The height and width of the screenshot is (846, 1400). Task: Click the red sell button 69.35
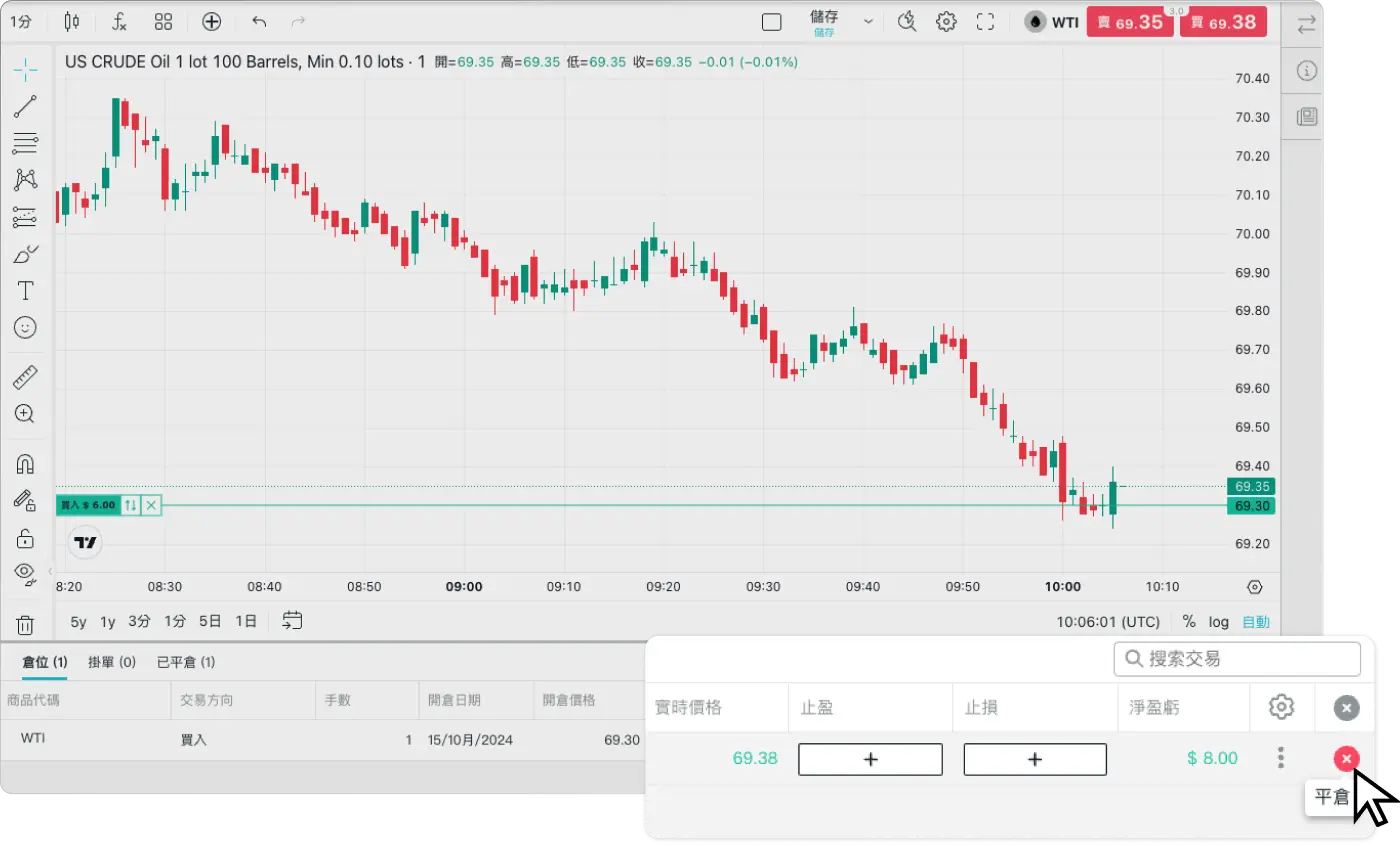[1130, 21]
